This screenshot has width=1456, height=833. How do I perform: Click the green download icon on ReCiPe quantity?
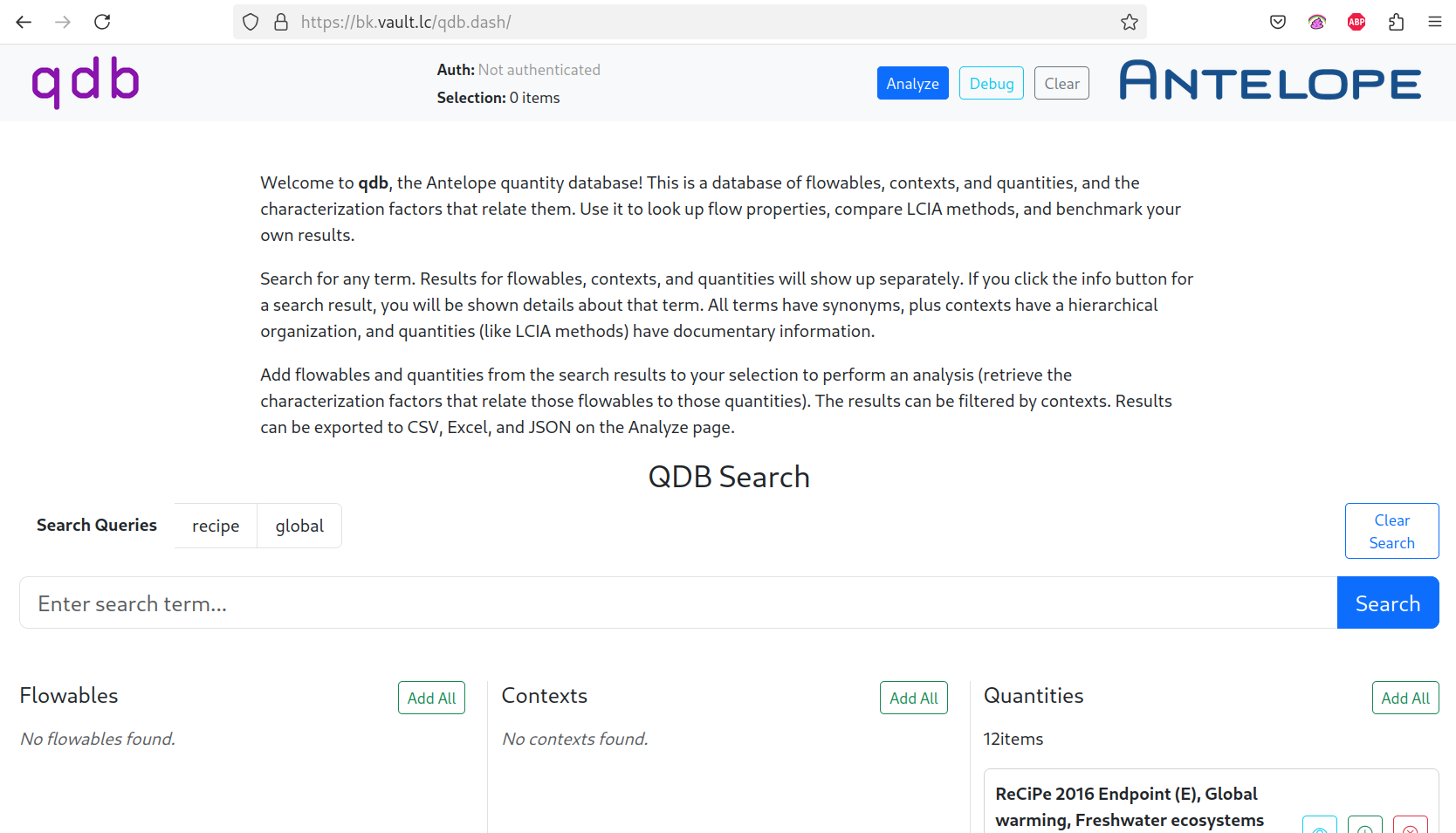coord(1365,826)
